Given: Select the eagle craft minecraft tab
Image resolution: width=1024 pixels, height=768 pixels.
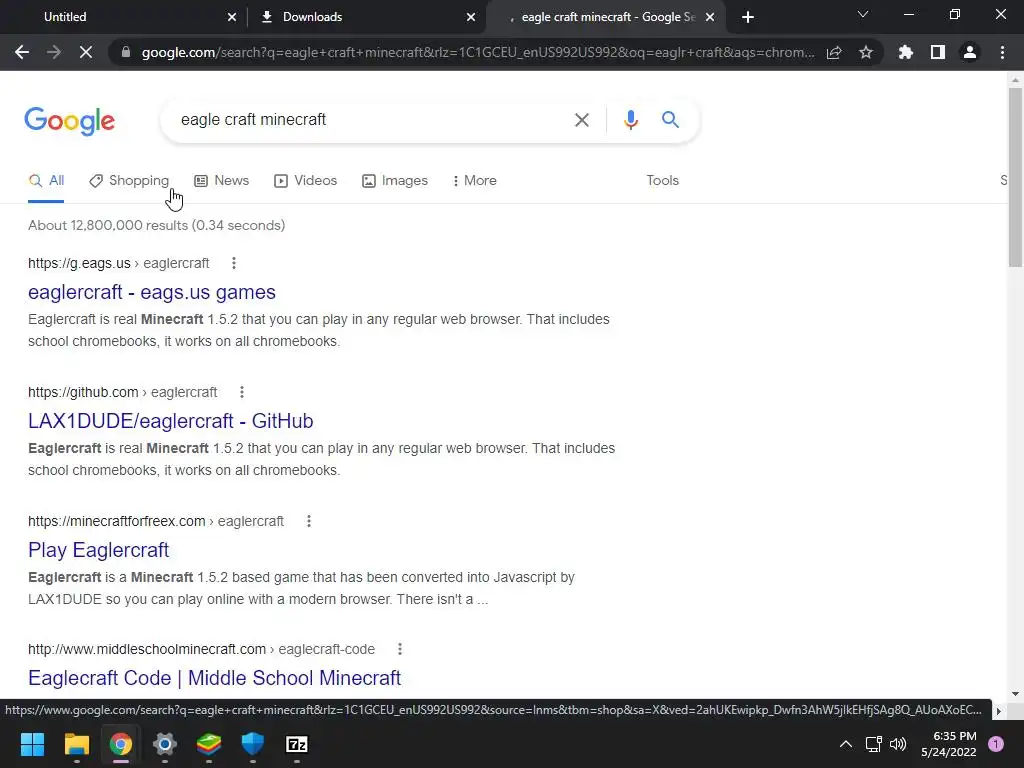Looking at the screenshot, I should [608, 17].
